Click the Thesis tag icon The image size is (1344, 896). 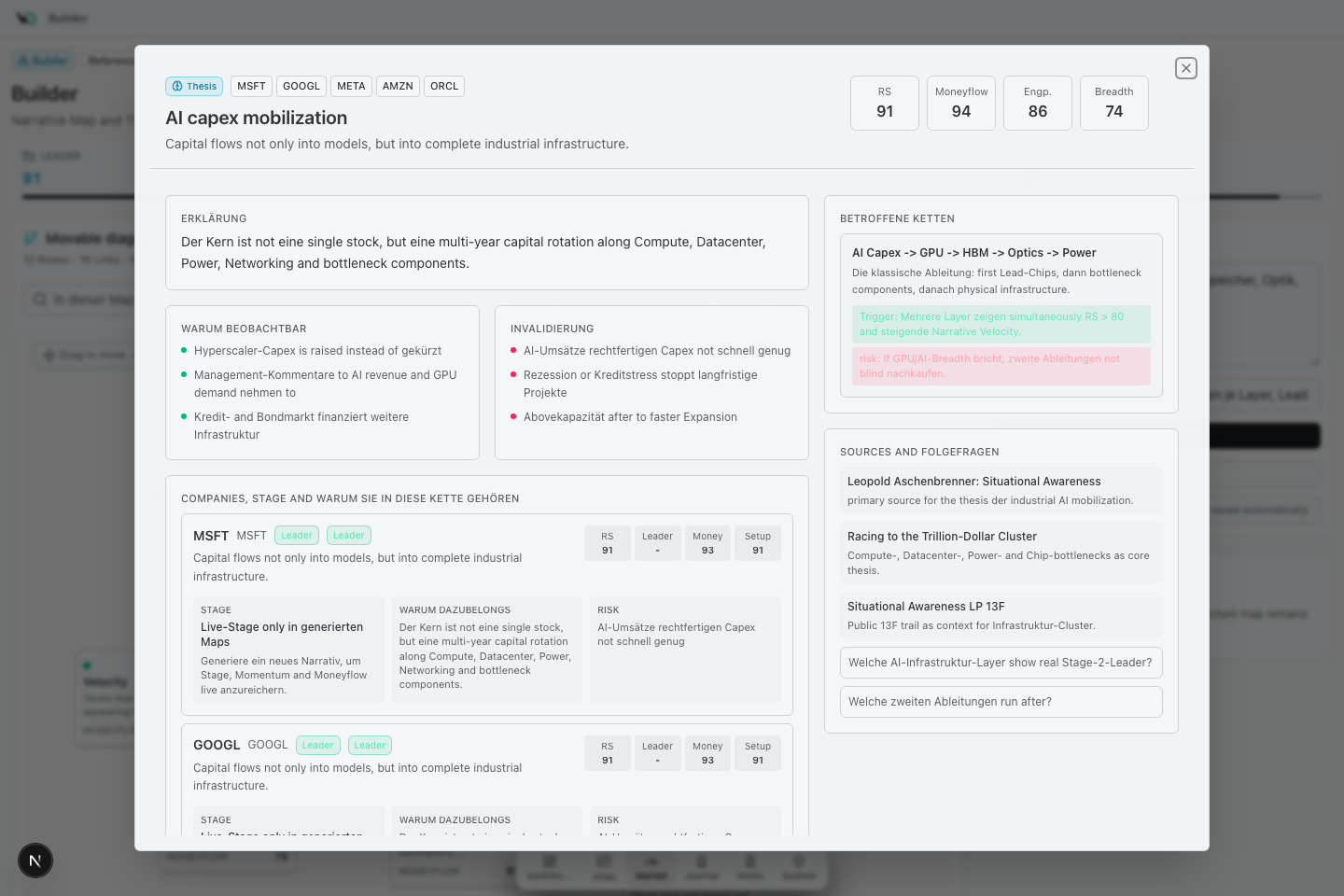point(177,86)
